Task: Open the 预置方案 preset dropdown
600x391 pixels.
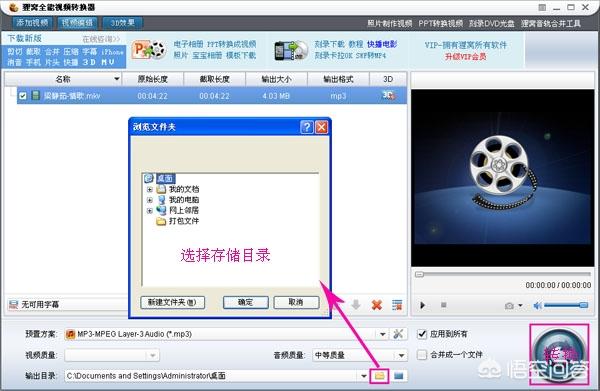Action: coord(382,334)
